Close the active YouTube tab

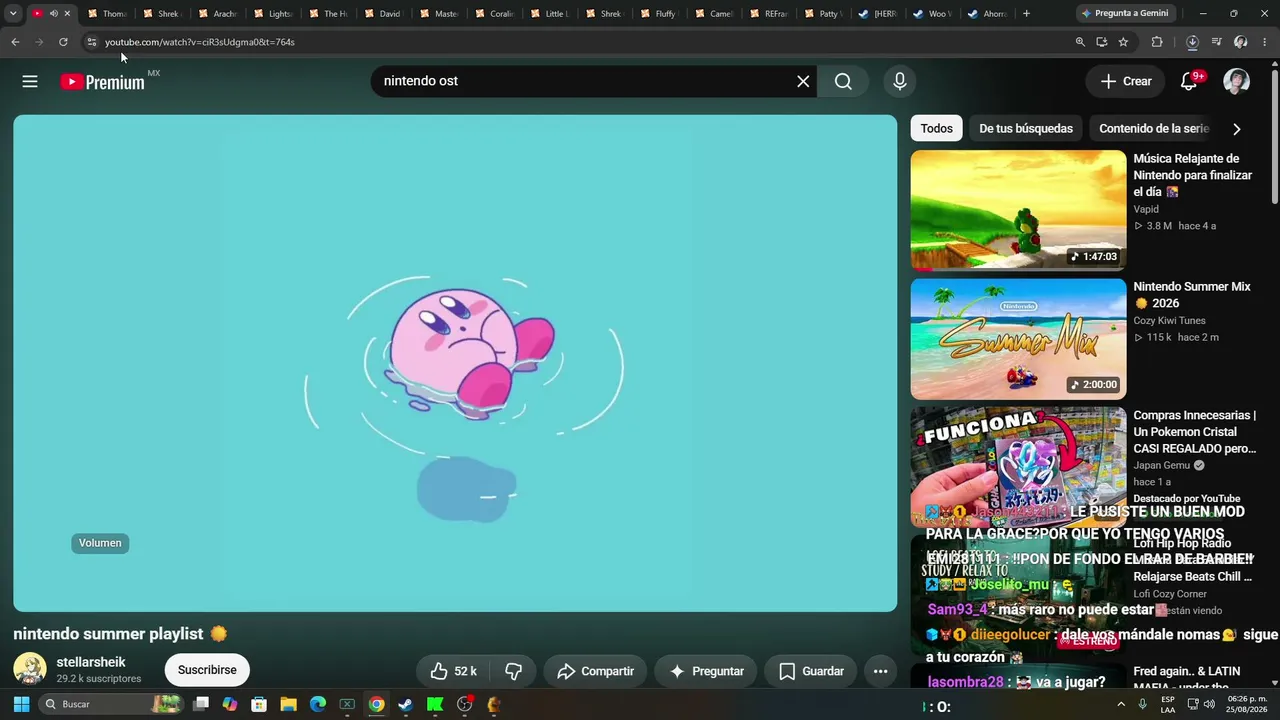(x=67, y=14)
